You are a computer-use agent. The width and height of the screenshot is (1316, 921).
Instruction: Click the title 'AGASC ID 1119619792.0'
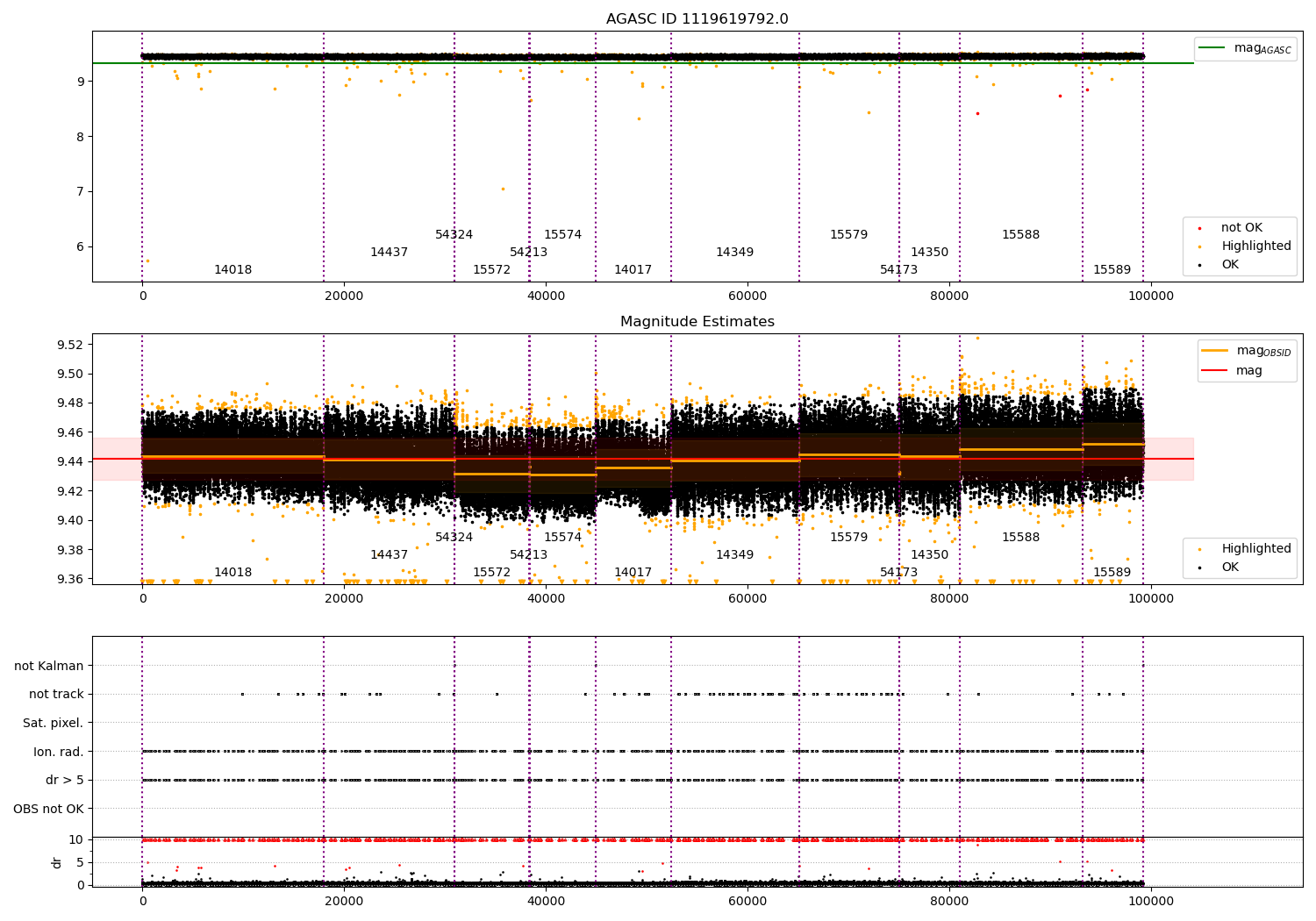point(697,19)
